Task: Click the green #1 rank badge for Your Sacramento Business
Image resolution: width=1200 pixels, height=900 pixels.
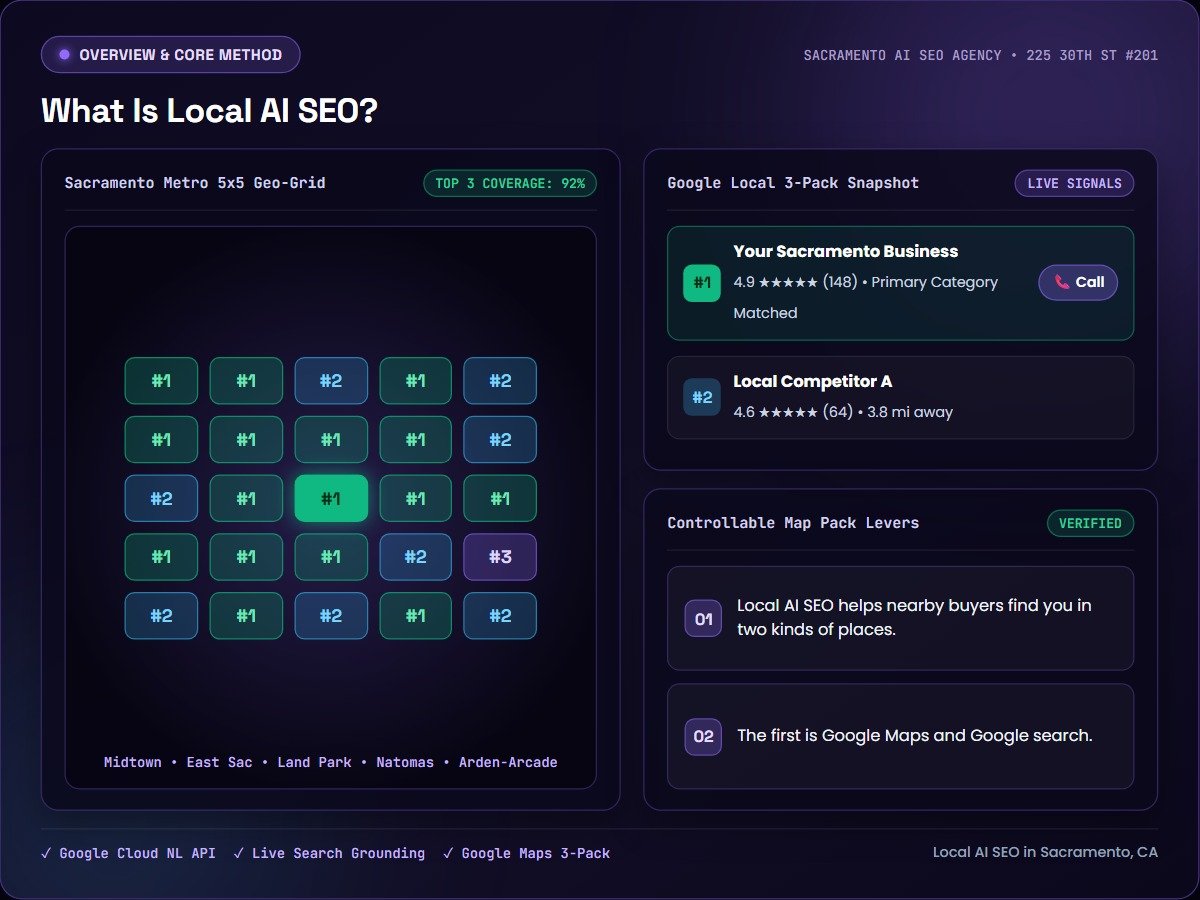Action: pos(702,283)
